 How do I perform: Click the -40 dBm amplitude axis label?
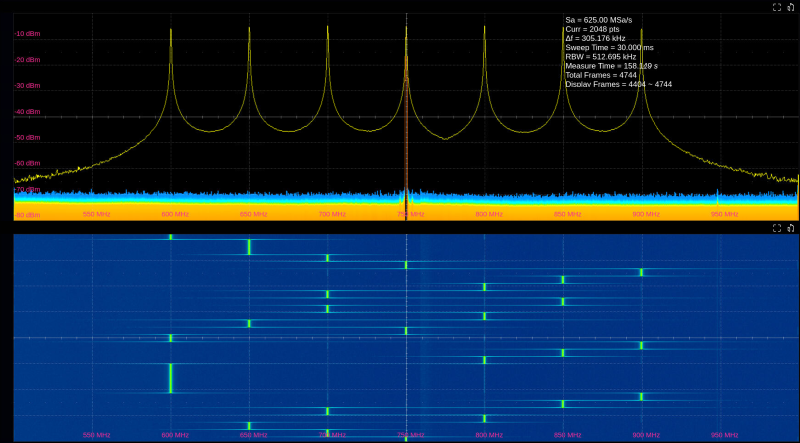(27, 112)
